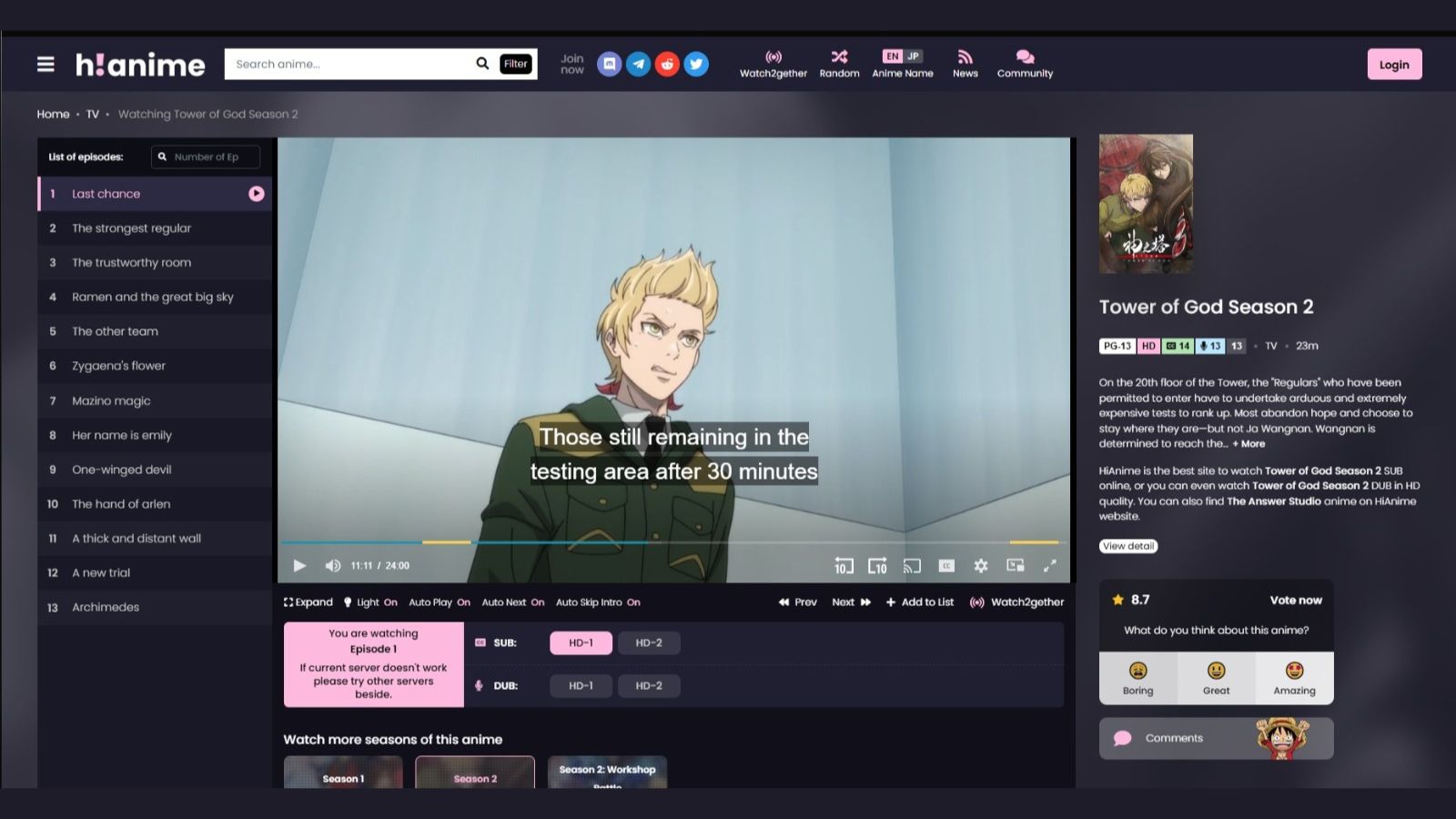This screenshot has width=1456, height=819.
Task: Click the video progress bar
Action: (x=673, y=542)
